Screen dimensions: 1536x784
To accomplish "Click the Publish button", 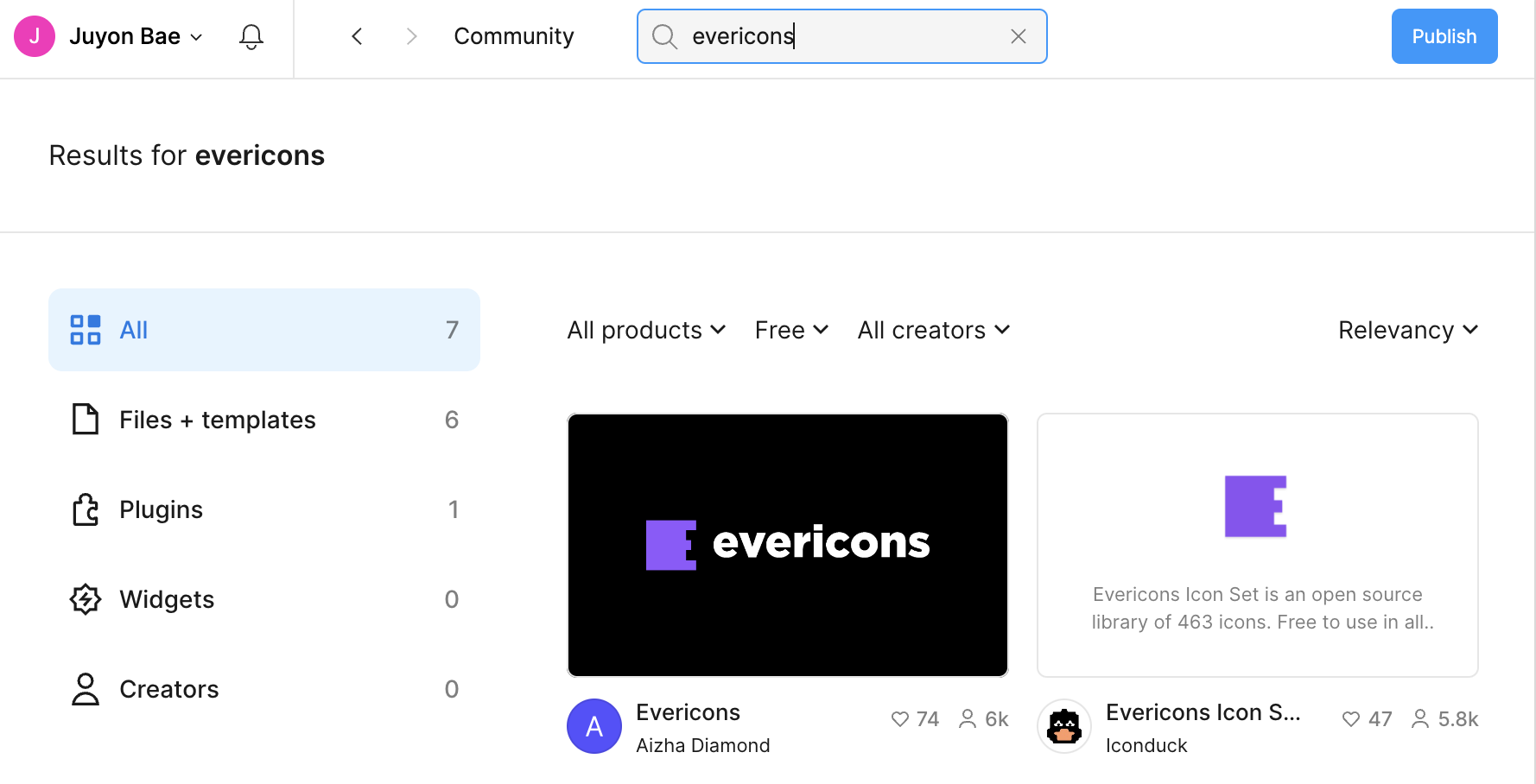I will click(x=1444, y=36).
